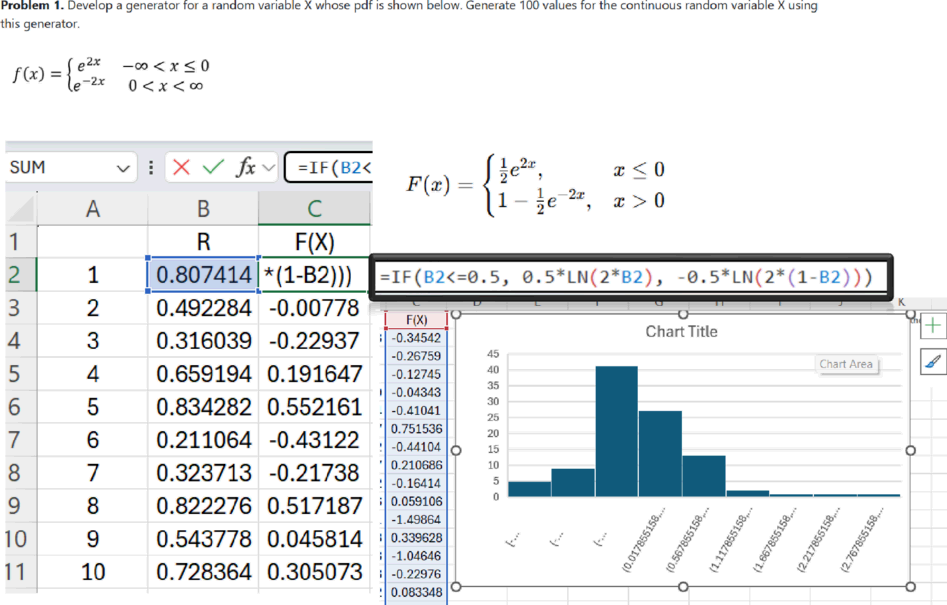Click the Chart Area tooltip label
This screenshot has width=947, height=605.
tap(846, 364)
